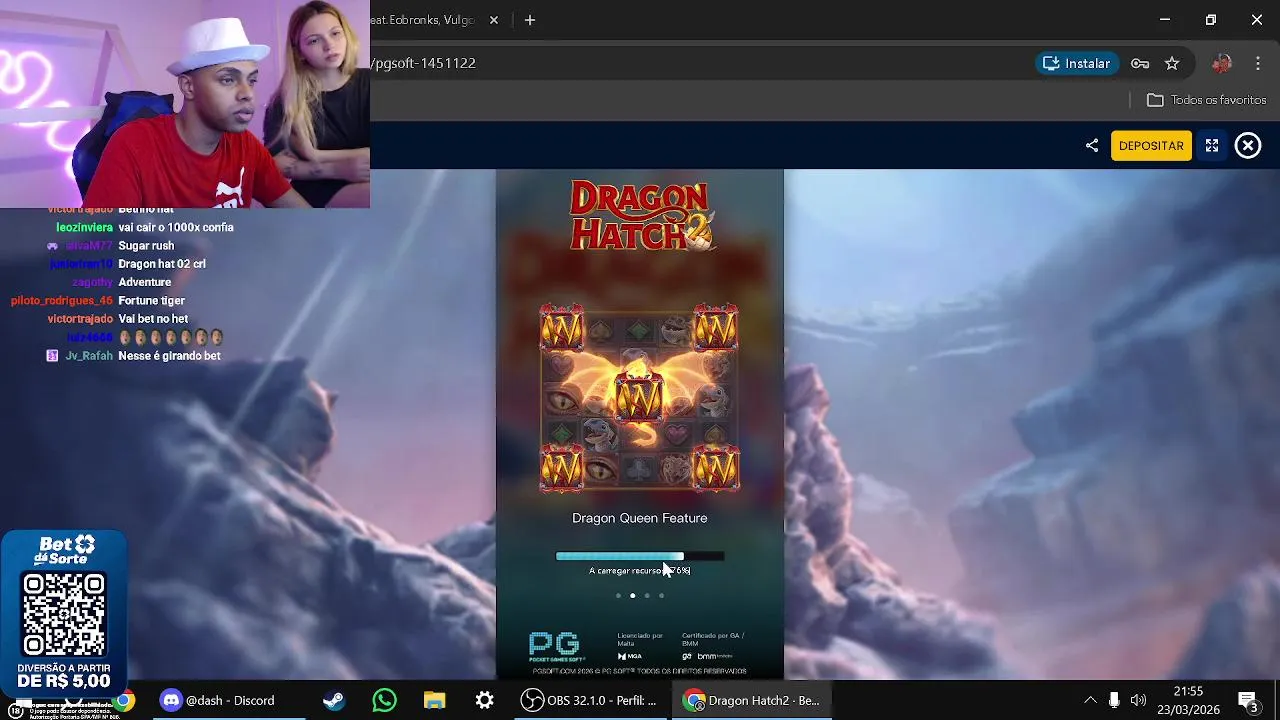Viewport: 1280px width, 720px height.
Task: Click the GA certification logo
Action: click(x=687, y=656)
